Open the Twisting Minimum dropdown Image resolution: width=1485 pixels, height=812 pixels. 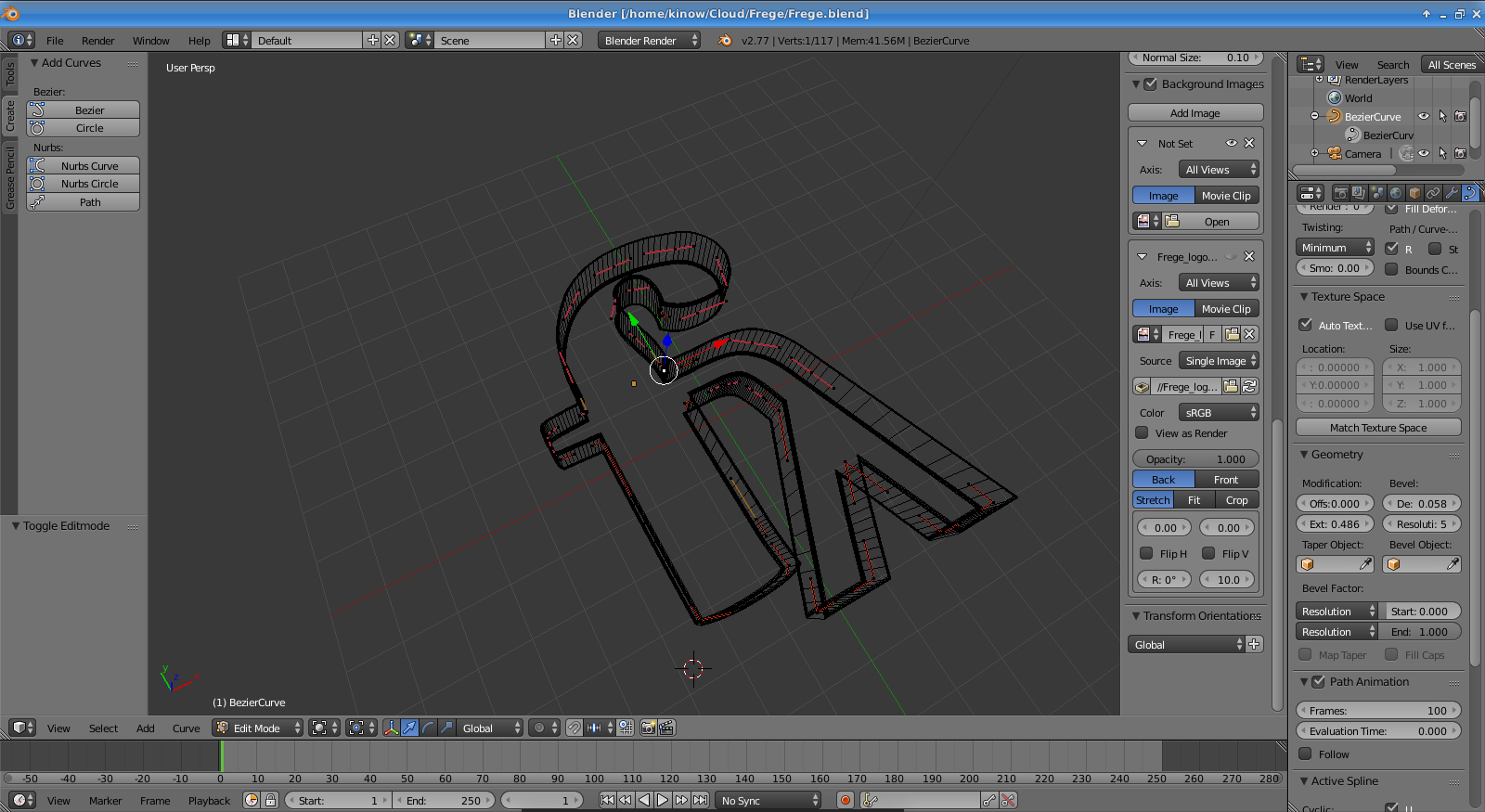pyautogui.click(x=1335, y=247)
